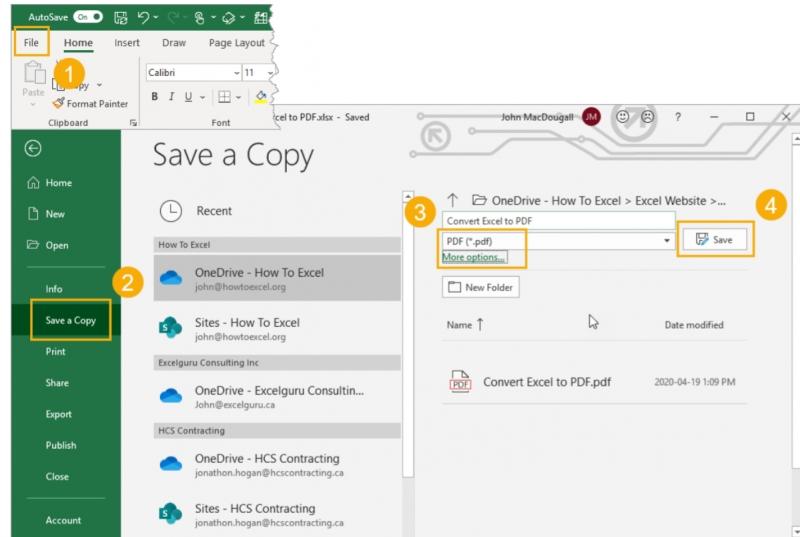Select the Recent locations entry
Image resolution: width=800 pixels, height=537 pixels.
(277, 211)
